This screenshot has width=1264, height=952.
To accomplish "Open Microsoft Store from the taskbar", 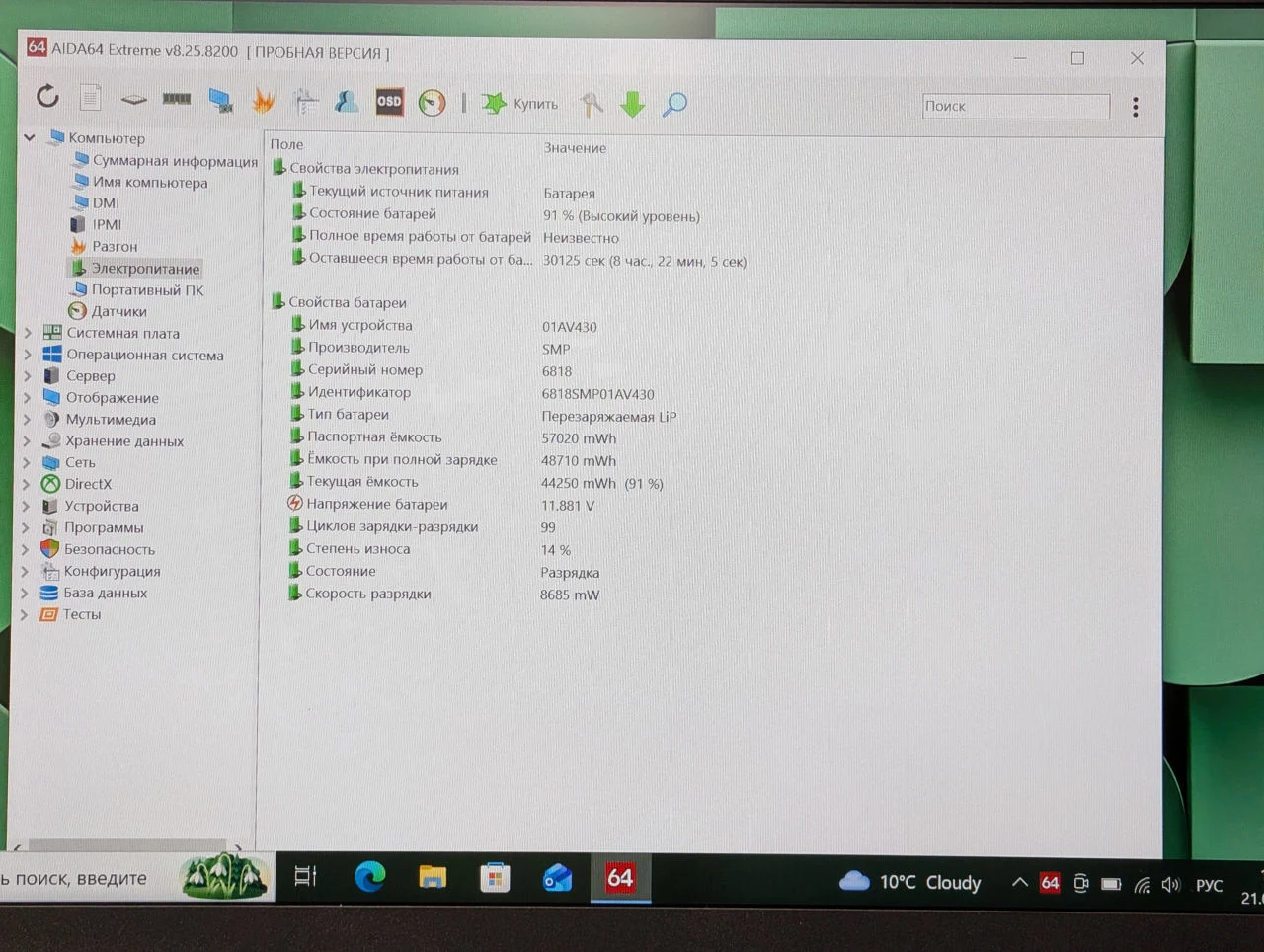I will [495, 877].
